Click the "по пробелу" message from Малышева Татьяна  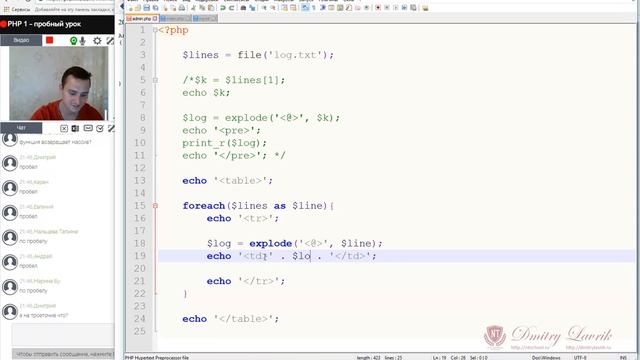click(33, 241)
